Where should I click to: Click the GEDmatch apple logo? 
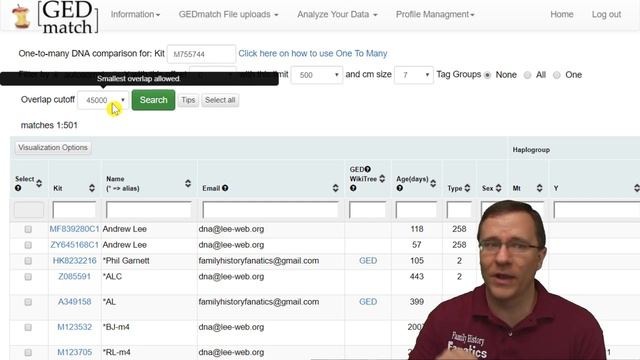(21, 17)
